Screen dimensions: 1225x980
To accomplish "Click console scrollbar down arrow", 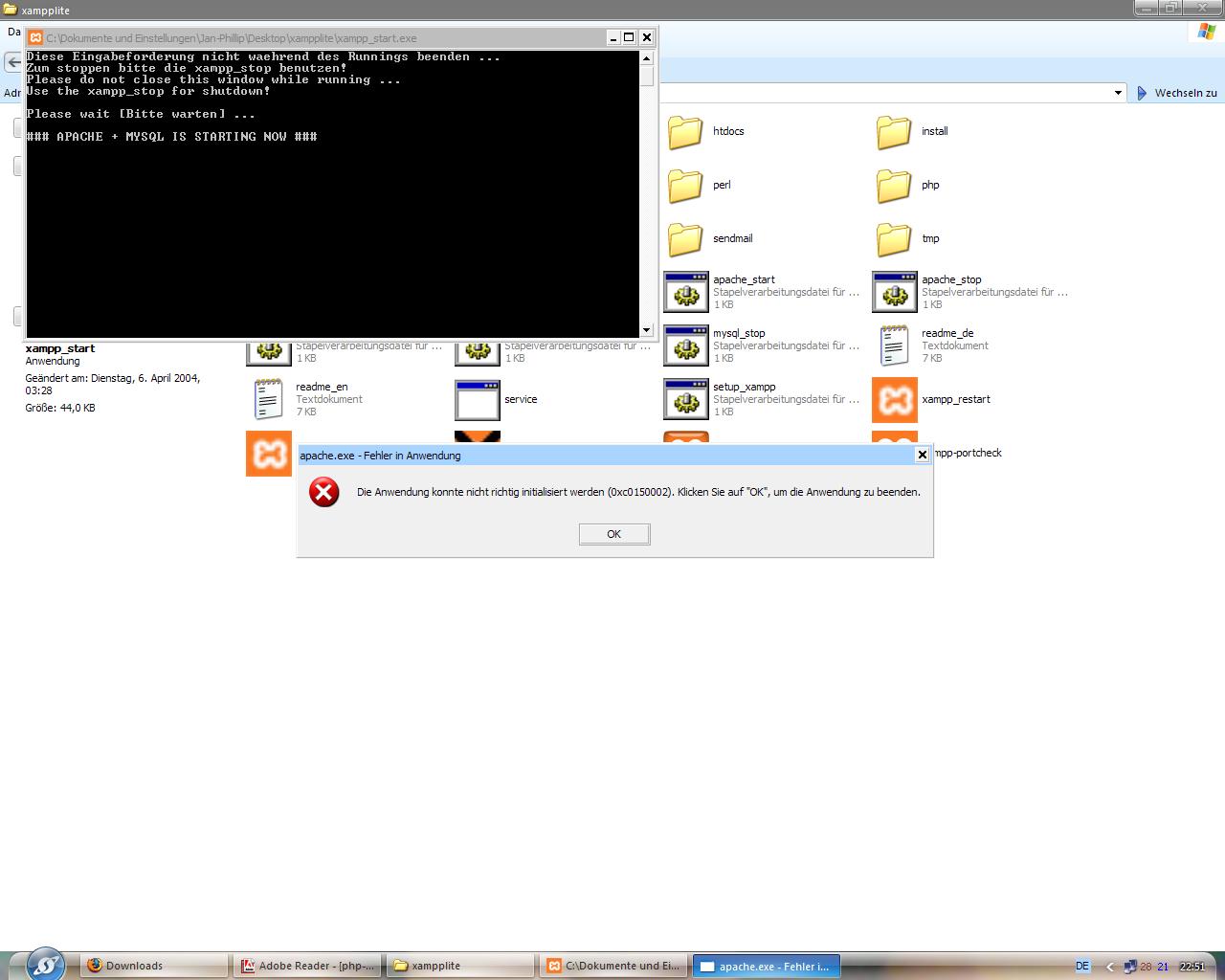I will (647, 330).
